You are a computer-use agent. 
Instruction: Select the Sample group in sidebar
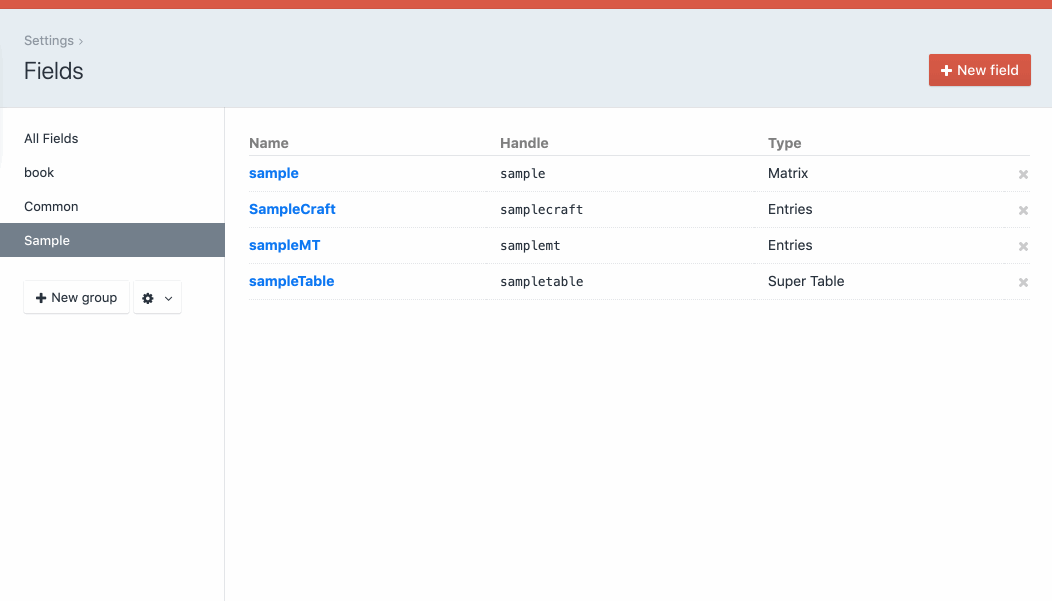[46, 240]
